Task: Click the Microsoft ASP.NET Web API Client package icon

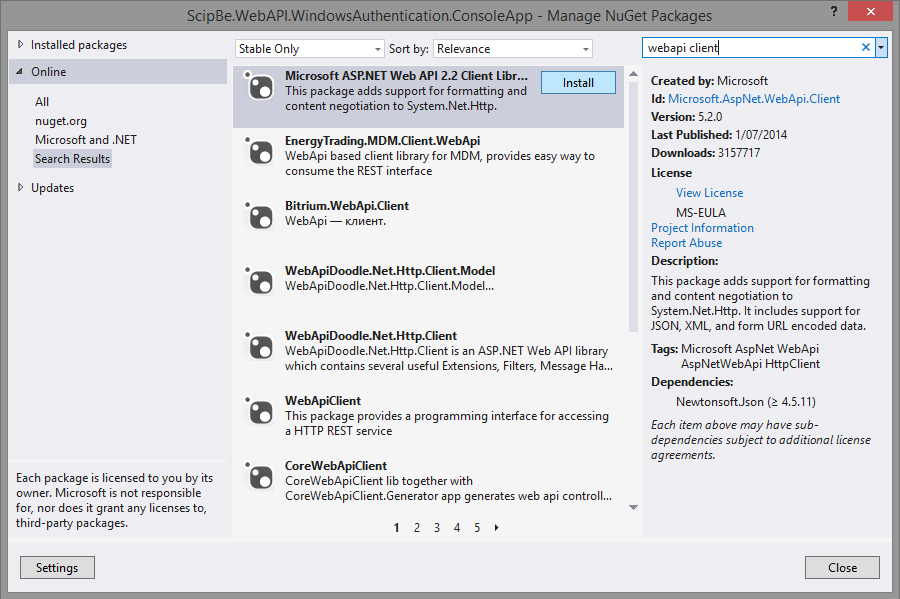Action: [x=260, y=87]
